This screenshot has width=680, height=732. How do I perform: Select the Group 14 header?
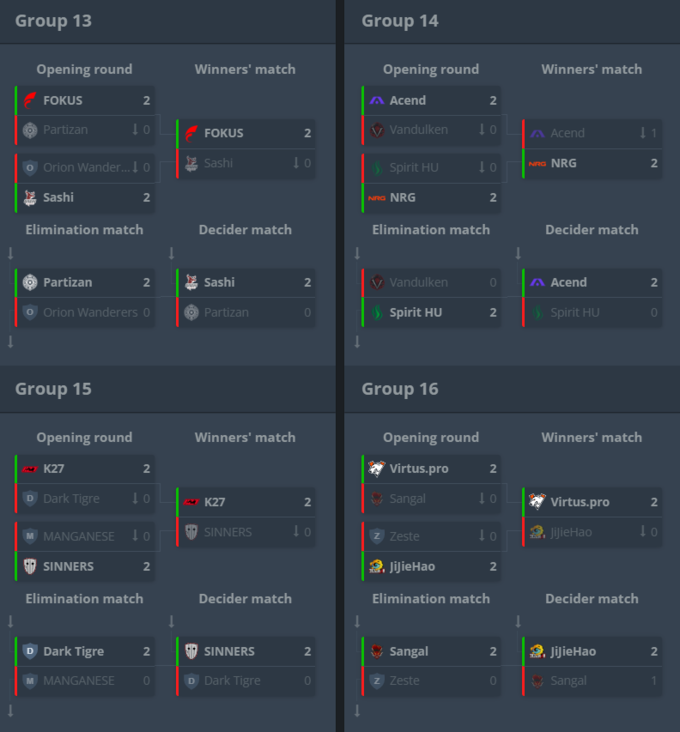pos(400,21)
